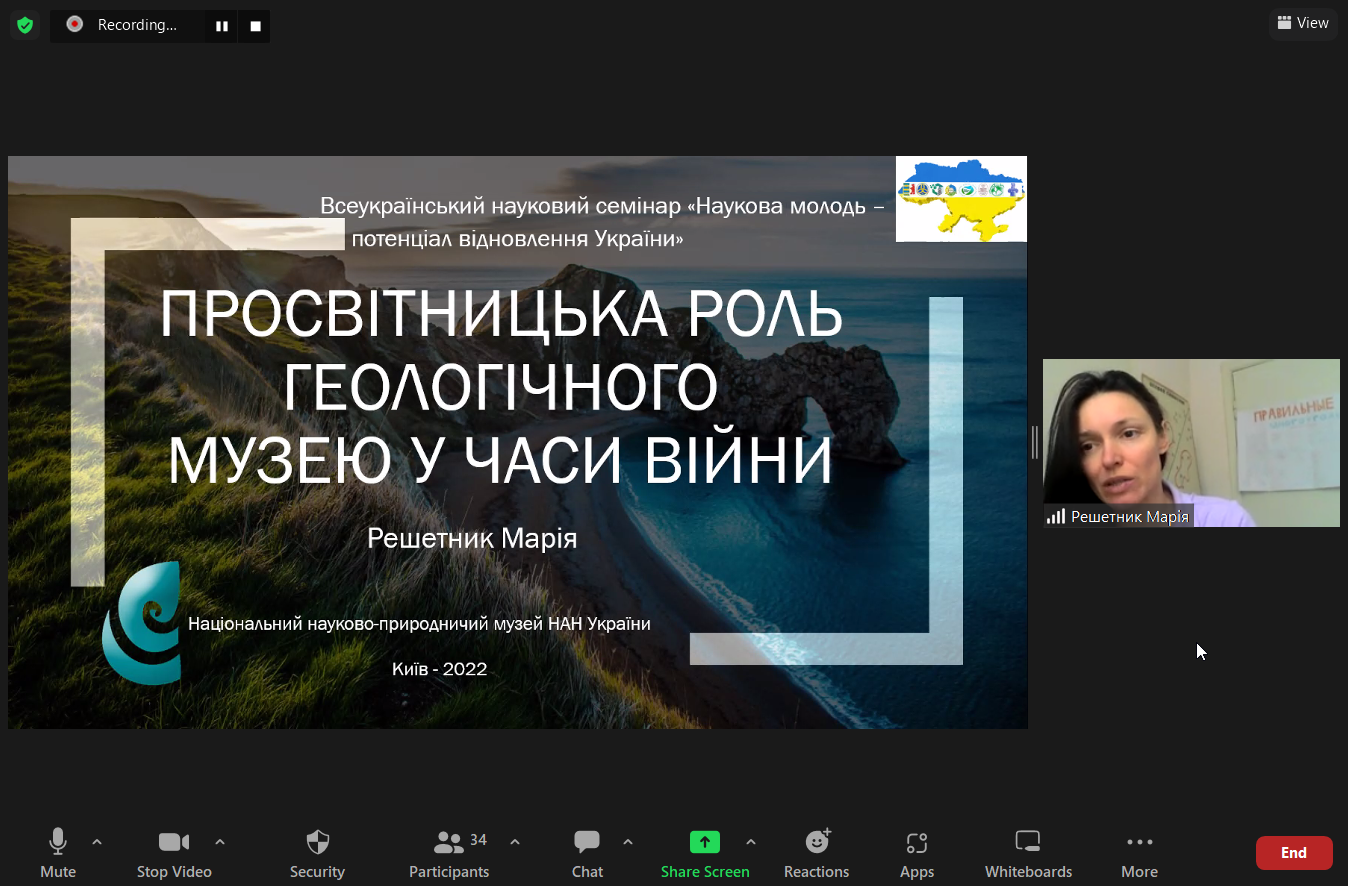Stop the recording
The width and height of the screenshot is (1348, 886).
pos(255,26)
